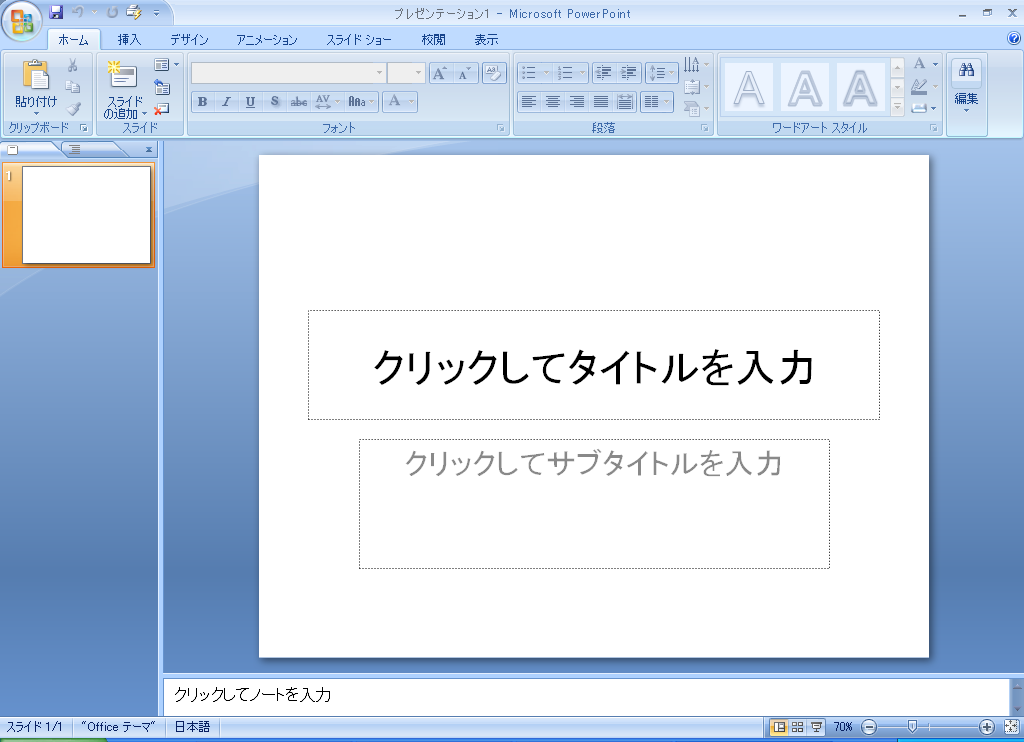The width and height of the screenshot is (1024, 742).
Task: Expand the WordArt styles gallery
Action: click(897, 108)
